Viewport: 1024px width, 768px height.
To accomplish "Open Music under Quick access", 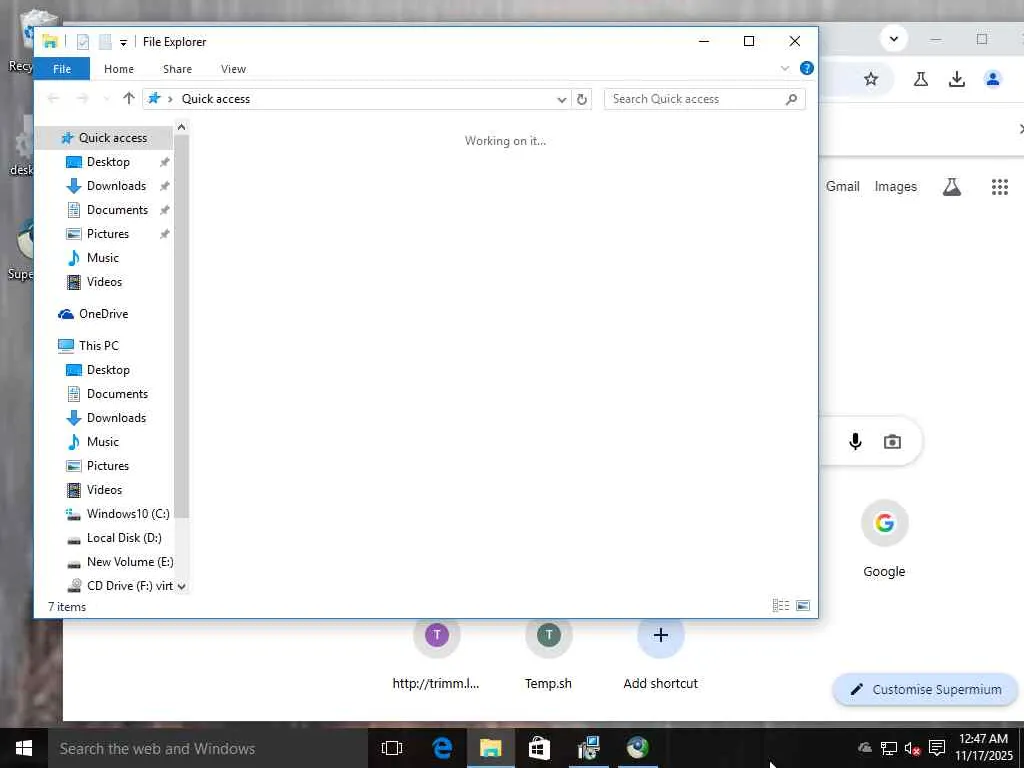I will (102, 258).
